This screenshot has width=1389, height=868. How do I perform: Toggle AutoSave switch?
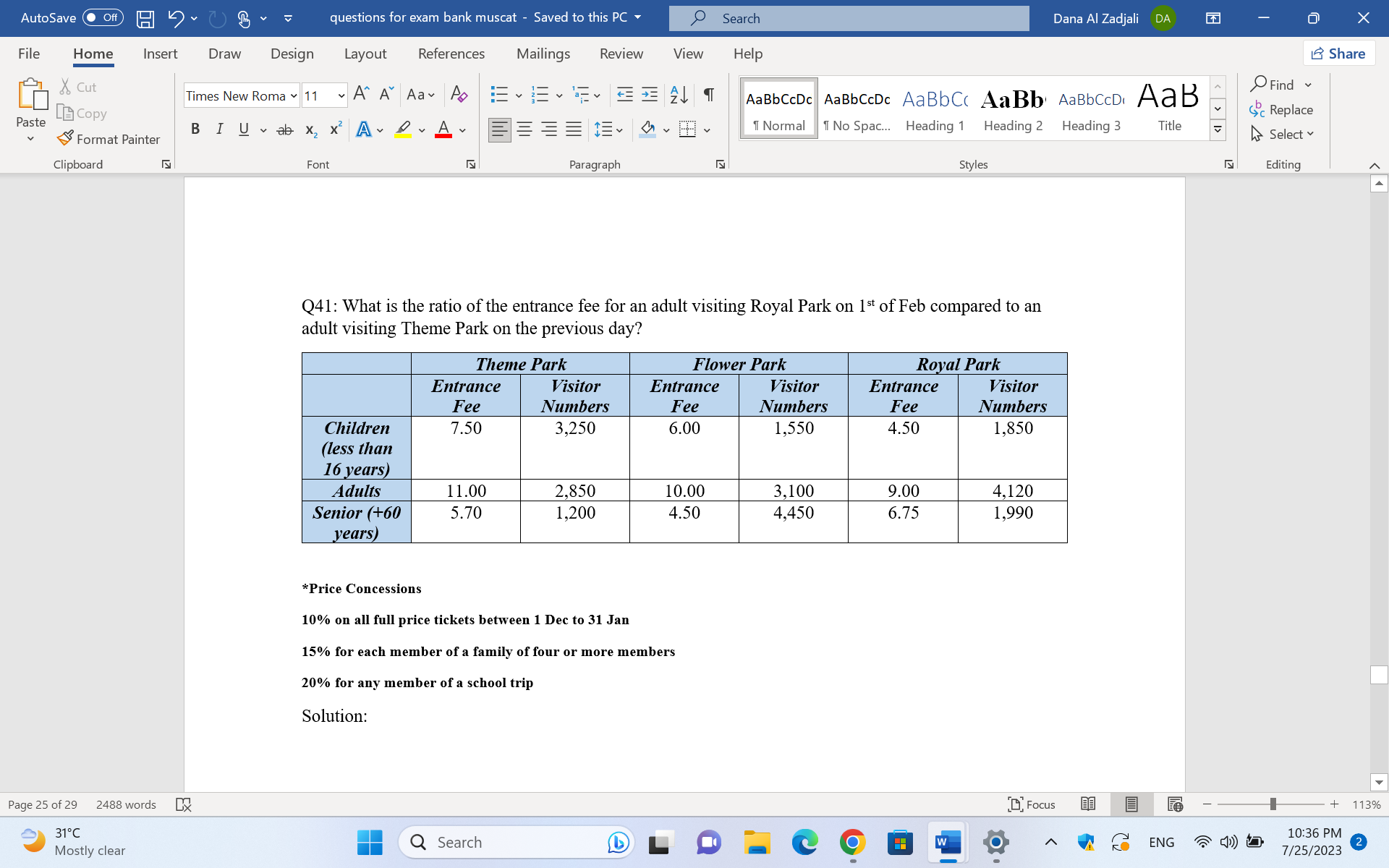[102, 18]
